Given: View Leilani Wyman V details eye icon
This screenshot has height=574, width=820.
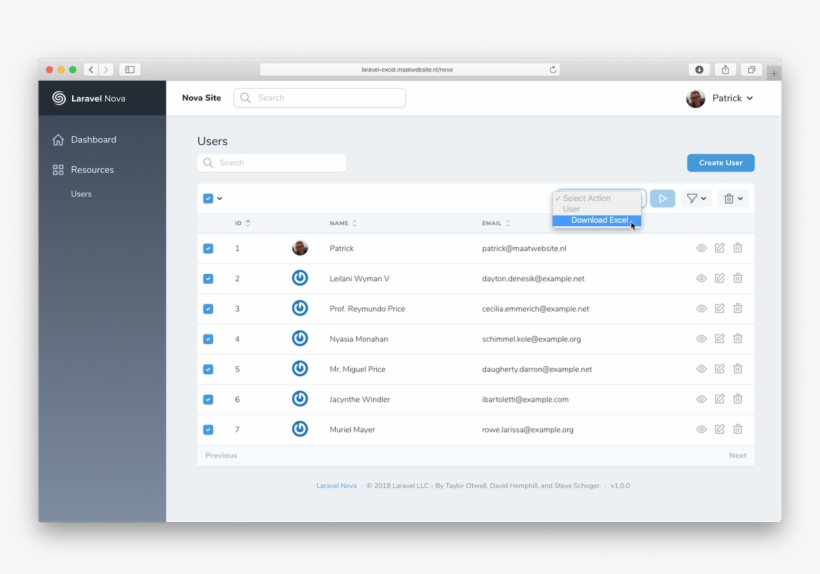Looking at the screenshot, I should pos(701,279).
